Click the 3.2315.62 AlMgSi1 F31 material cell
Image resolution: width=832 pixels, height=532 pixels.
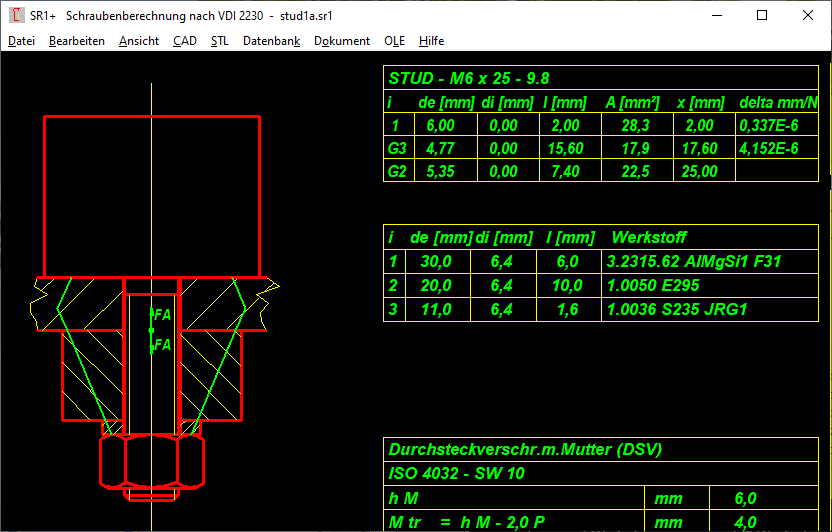click(x=693, y=262)
